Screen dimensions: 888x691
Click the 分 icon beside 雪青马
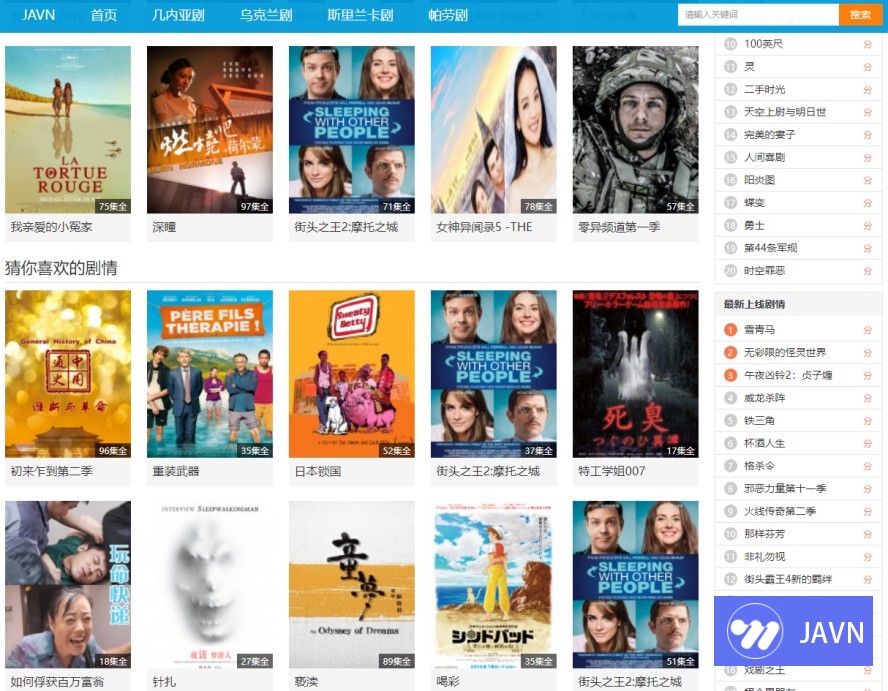click(x=867, y=330)
